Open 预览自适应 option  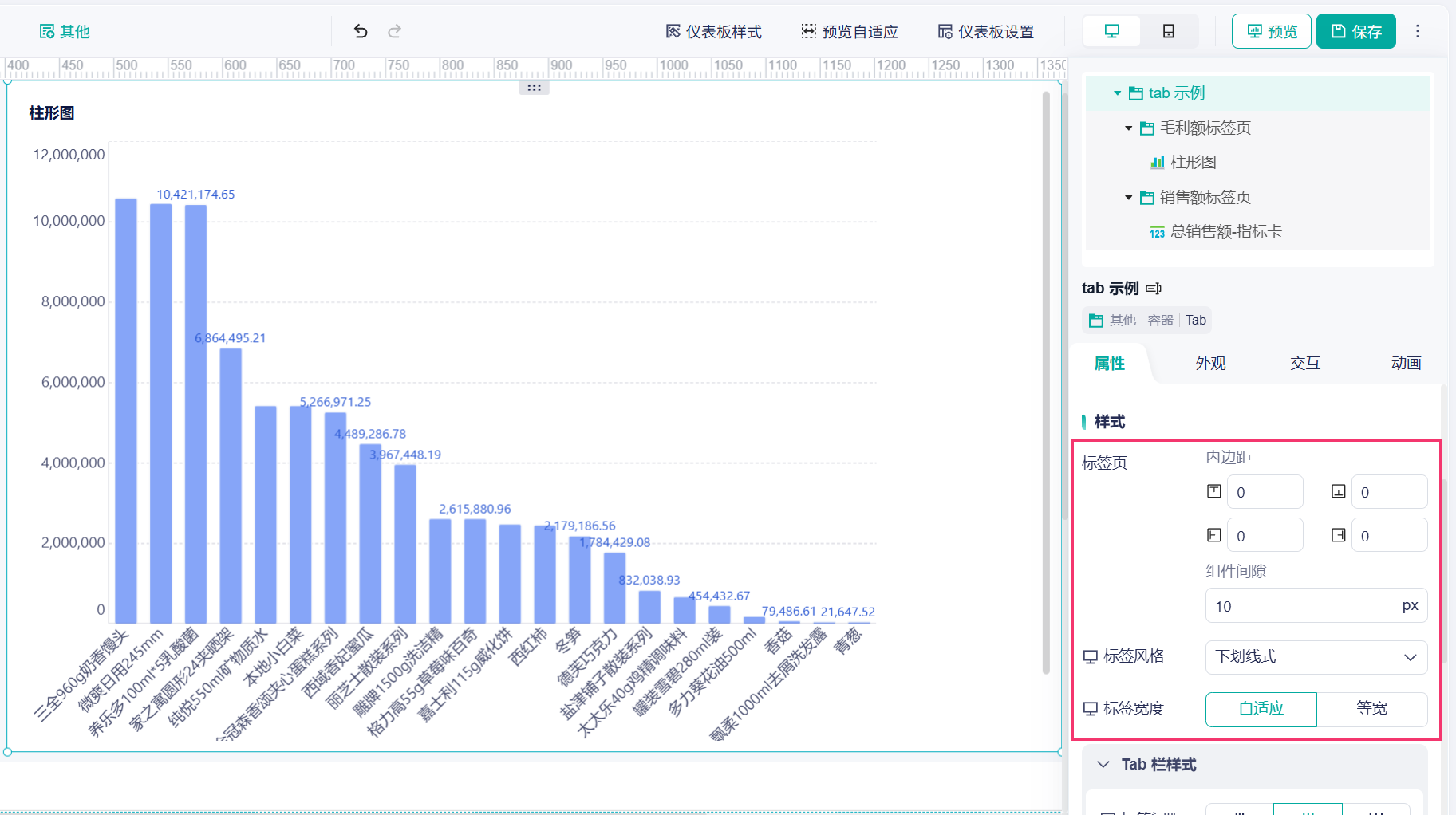pos(850,32)
